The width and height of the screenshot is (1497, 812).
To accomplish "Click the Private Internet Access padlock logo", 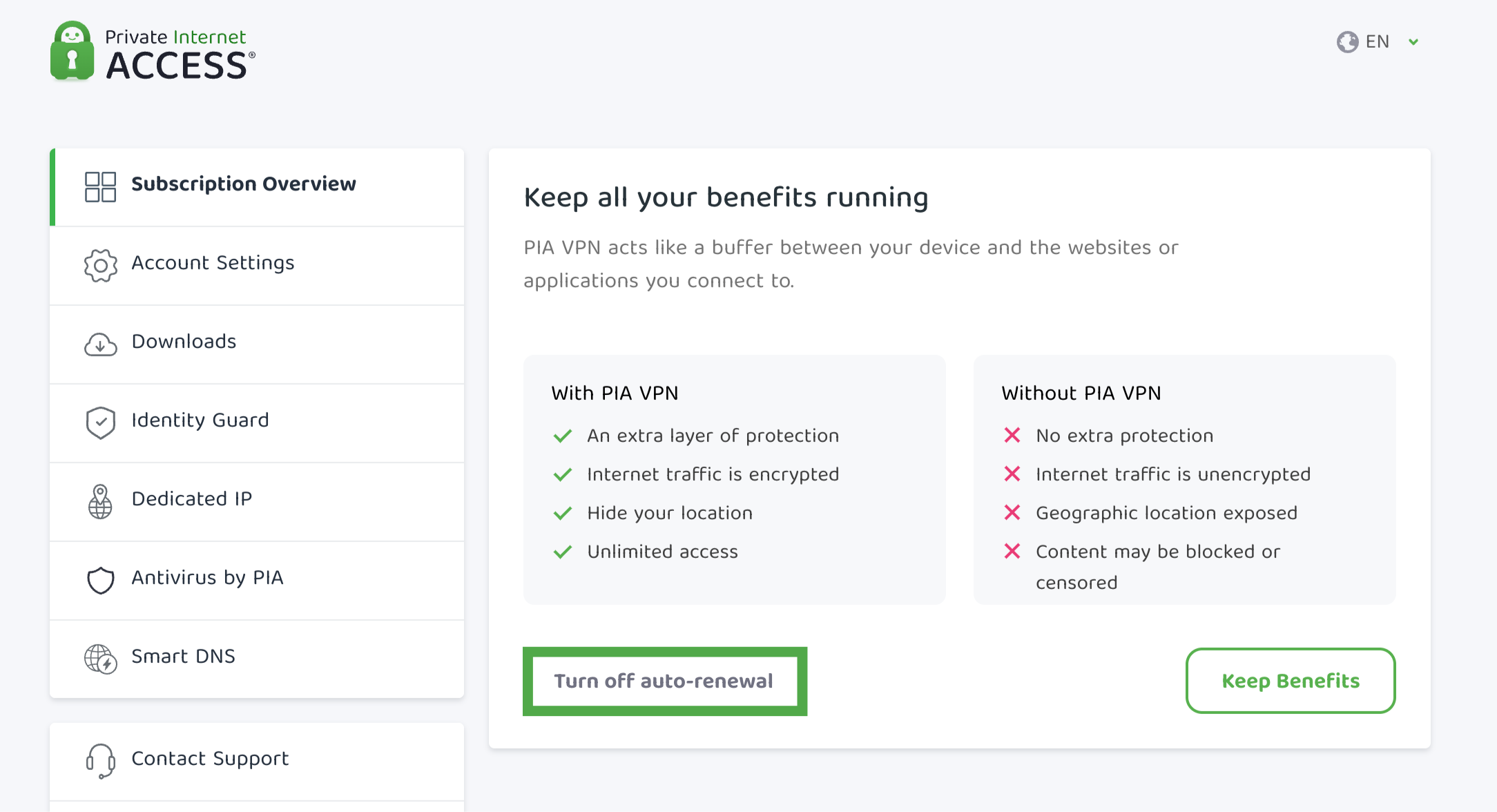I will (72, 51).
